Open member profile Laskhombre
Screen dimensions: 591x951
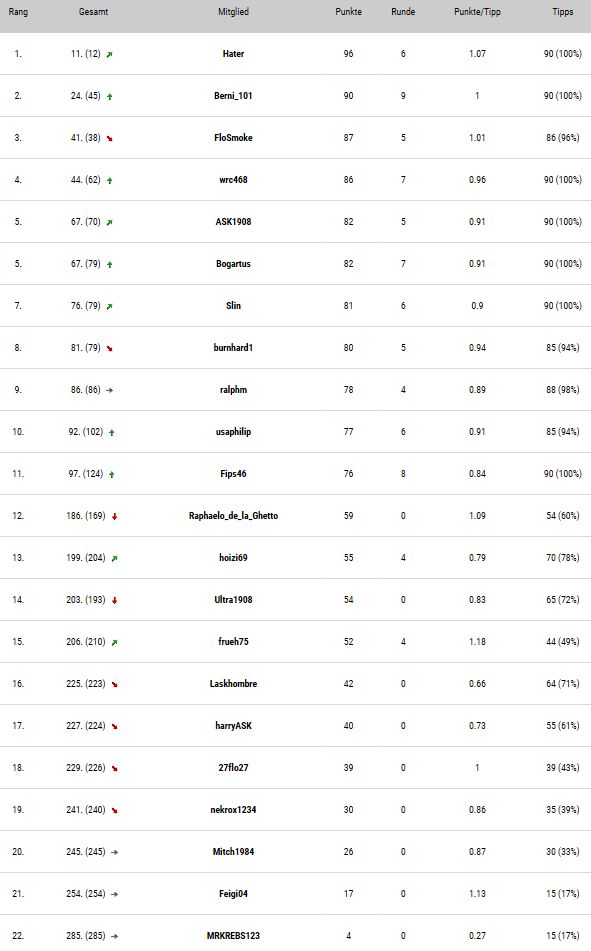(233, 684)
